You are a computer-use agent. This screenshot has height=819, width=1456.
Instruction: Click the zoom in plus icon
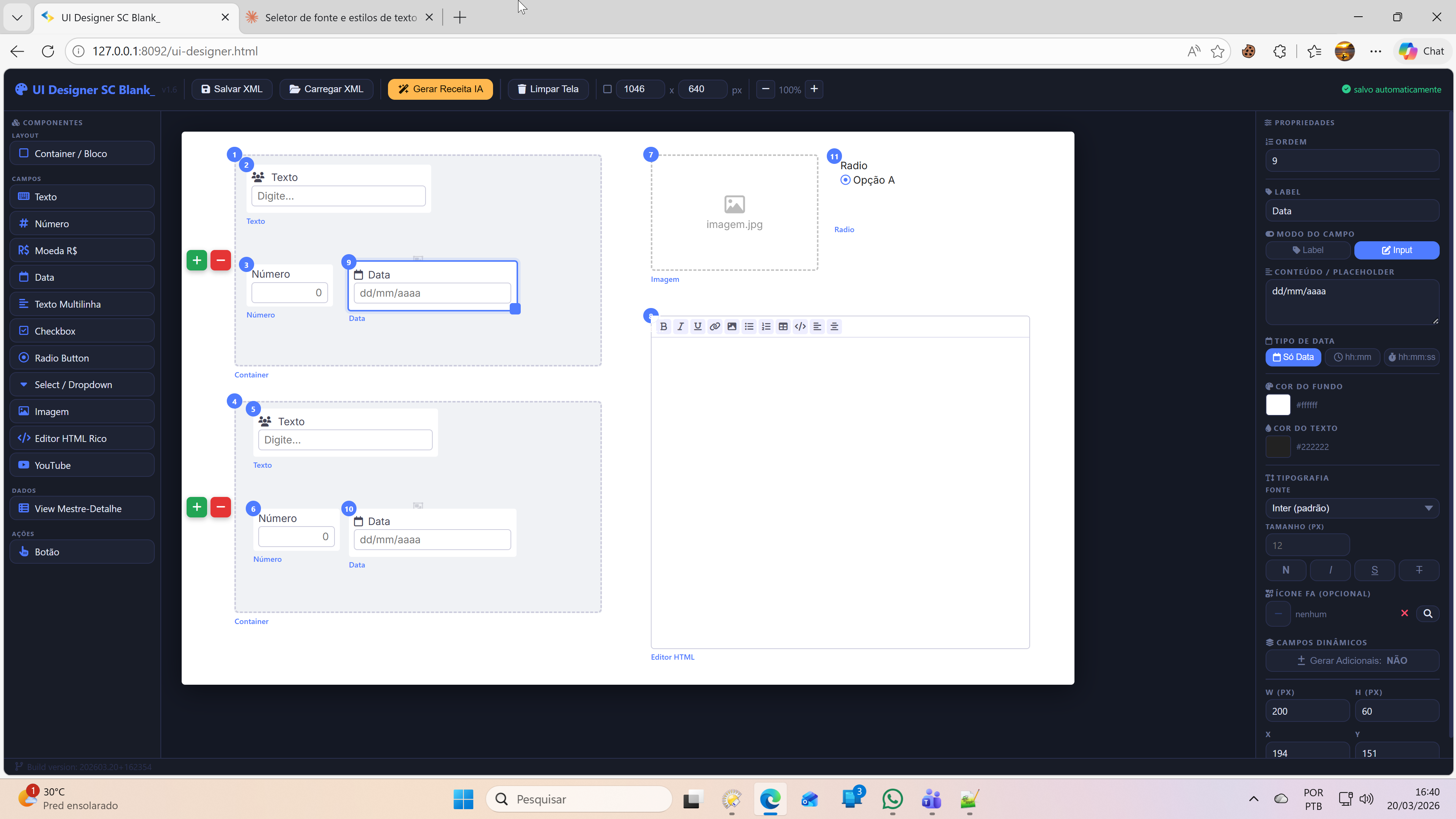point(814,89)
